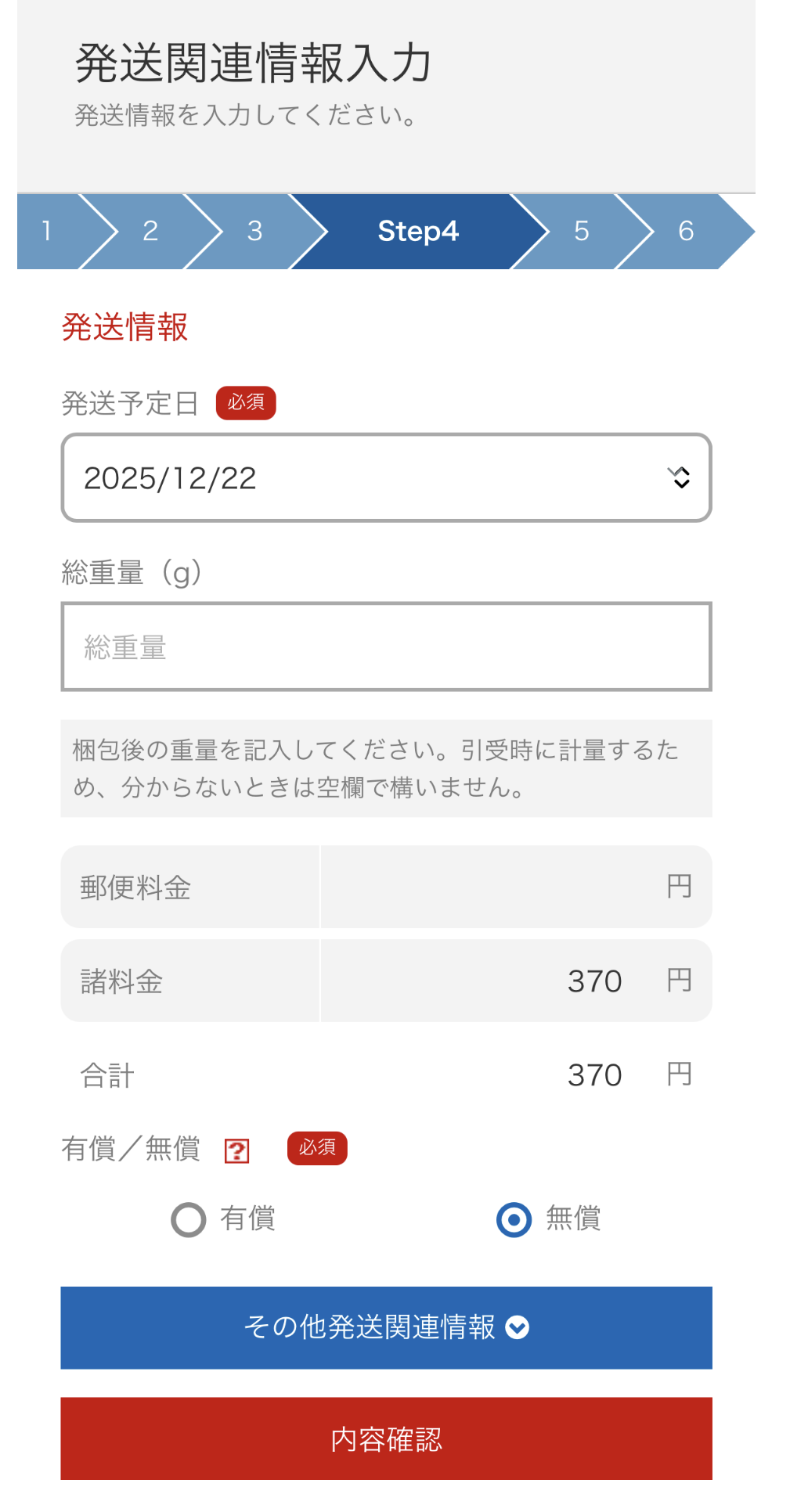
Task: Click the 必須 badge beside 有償／無償
Action: [317, 1148]
